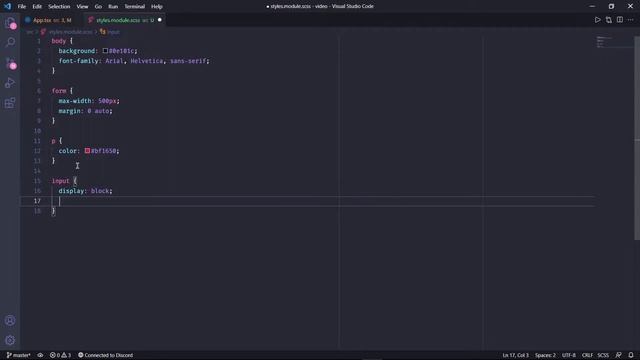Change indentation via Spaces: 2

pos(545,355)
